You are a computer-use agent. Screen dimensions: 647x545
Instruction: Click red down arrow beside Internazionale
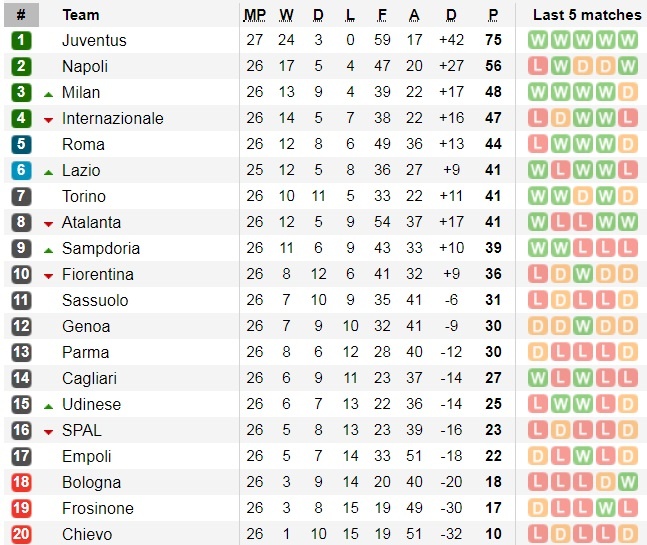48,120
